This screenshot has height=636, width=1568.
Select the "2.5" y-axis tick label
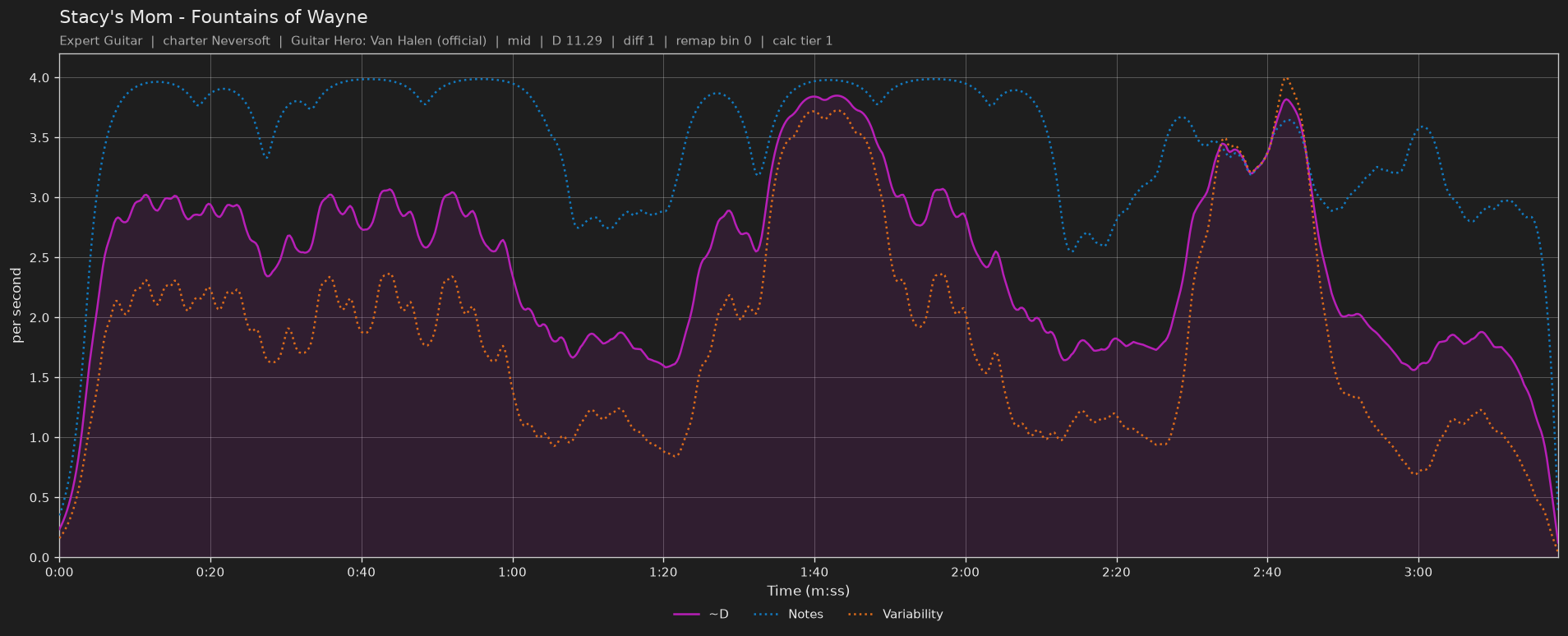[40, 258]
